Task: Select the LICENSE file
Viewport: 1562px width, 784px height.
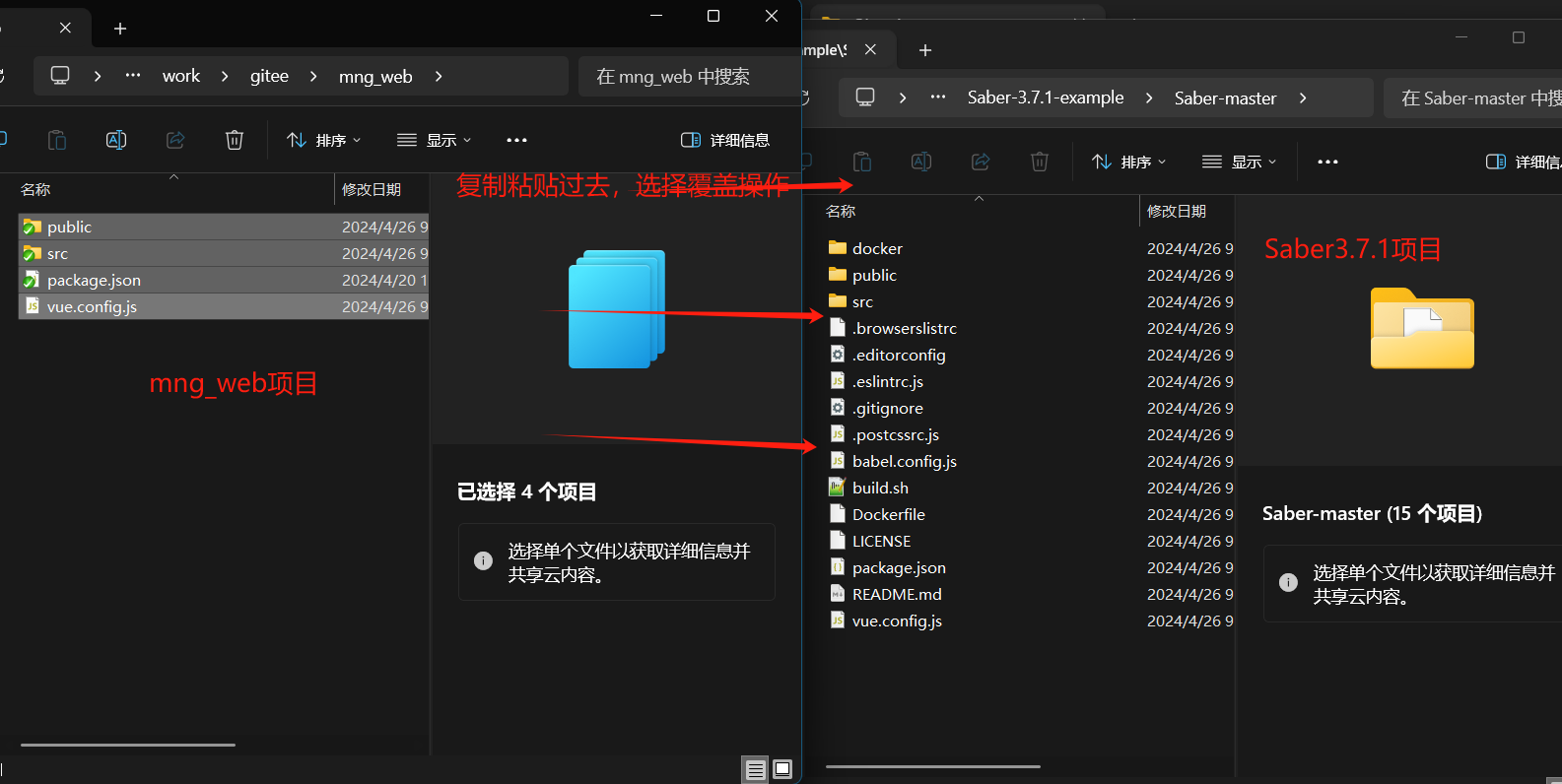Action: 1029,541
